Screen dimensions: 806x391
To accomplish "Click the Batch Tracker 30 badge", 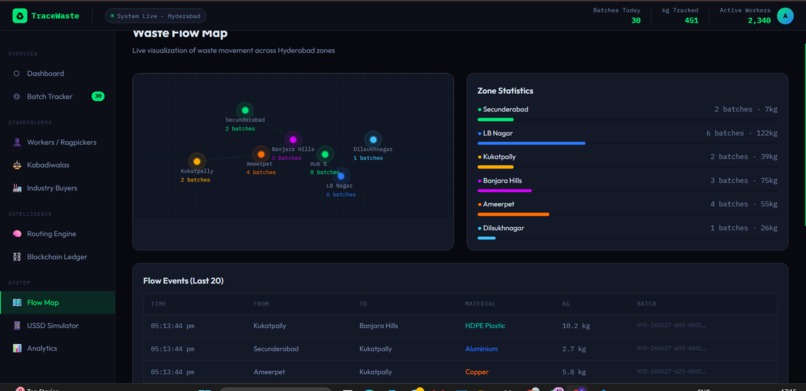I will (98, 97).
